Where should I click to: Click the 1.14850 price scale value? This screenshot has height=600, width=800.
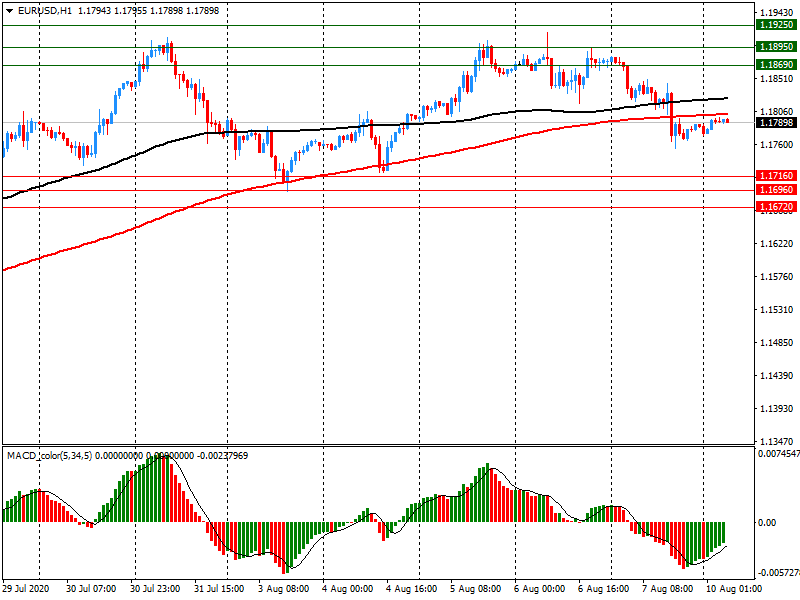coord(777,343)
